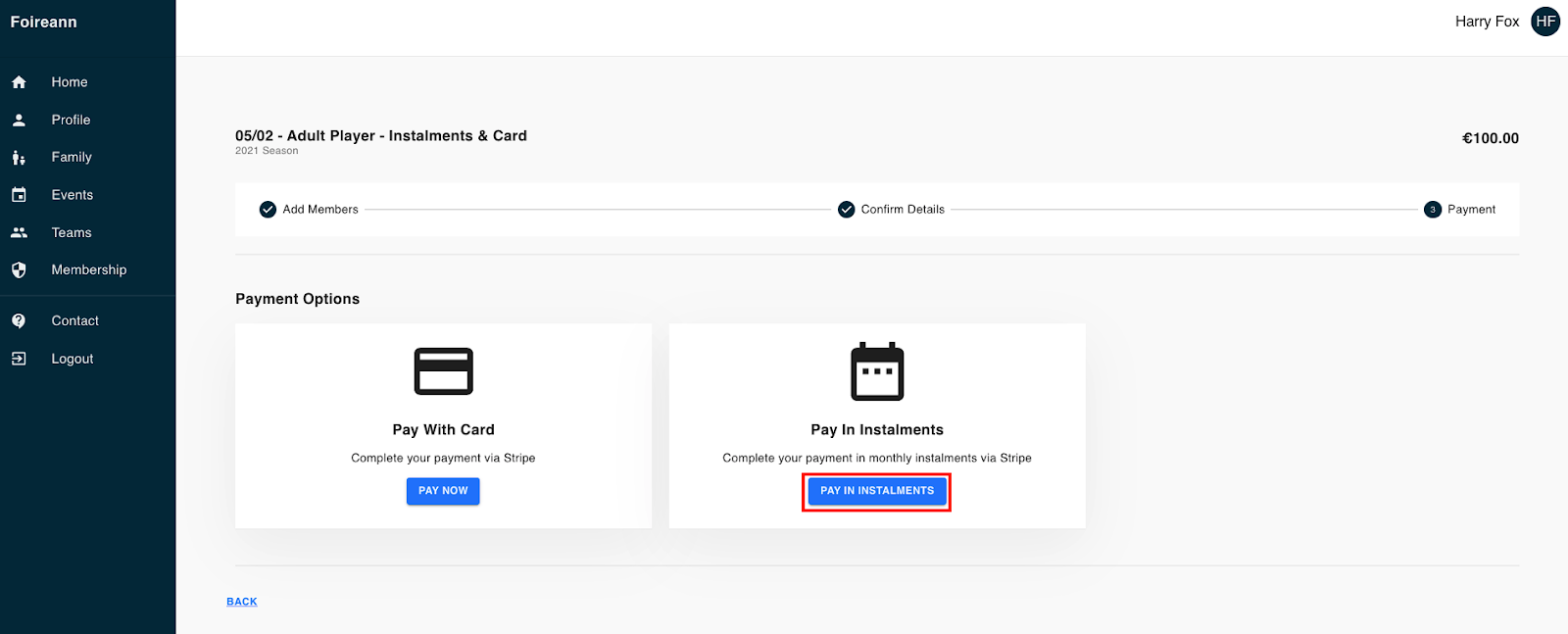The width and height of the screenshot is (1568, 634).
Task: Click the Teams group icon
Action: pyautogui.click(x=19, y=232)
